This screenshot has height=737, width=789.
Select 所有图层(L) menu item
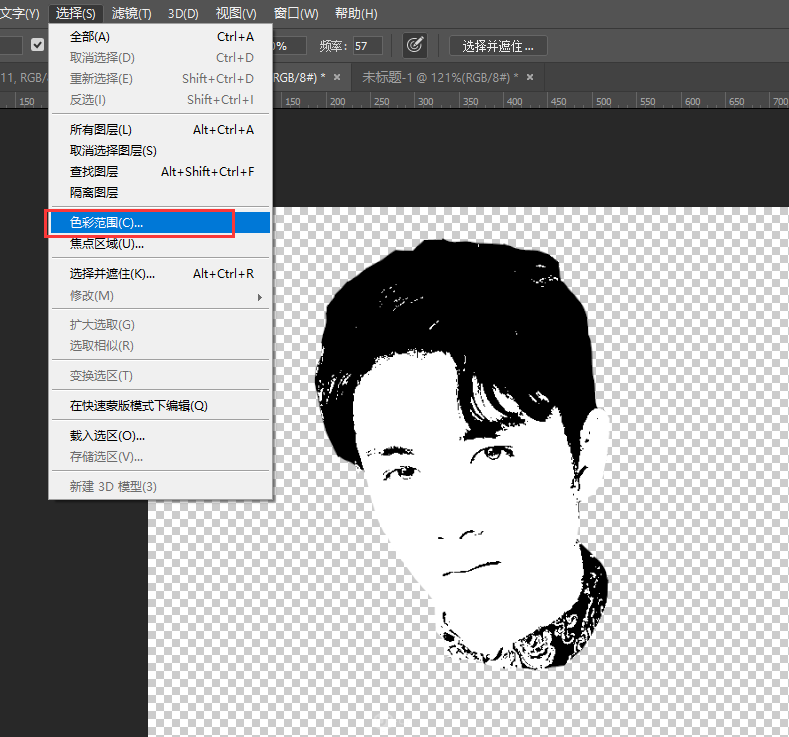click(x=161, y=130)
